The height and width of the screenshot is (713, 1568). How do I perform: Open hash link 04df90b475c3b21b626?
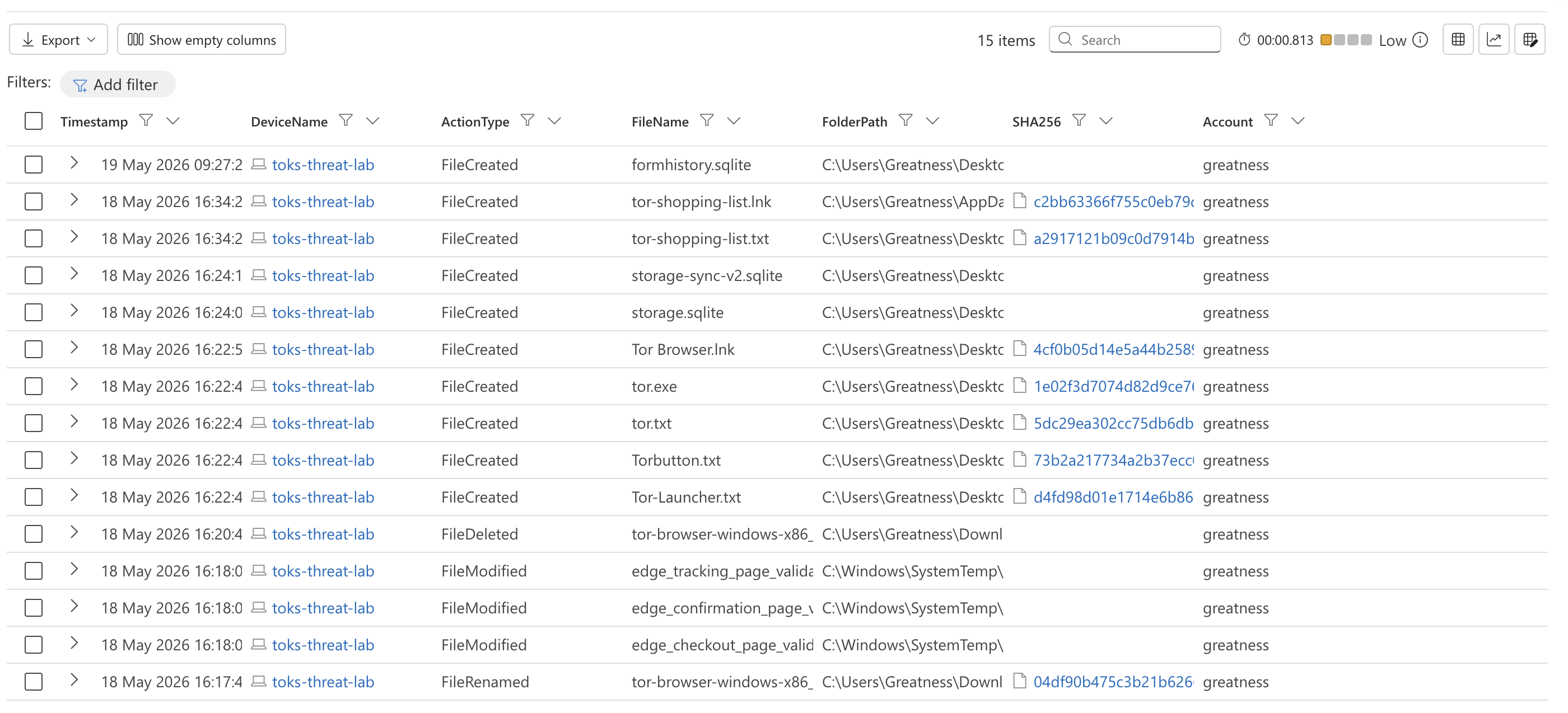point(1113,681)
